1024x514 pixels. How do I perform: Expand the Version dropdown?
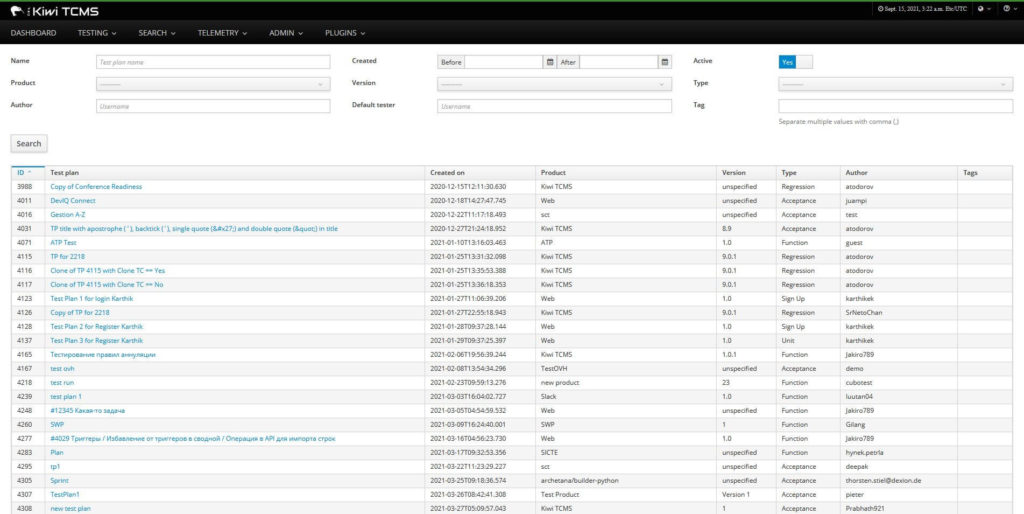click(554, 84)
